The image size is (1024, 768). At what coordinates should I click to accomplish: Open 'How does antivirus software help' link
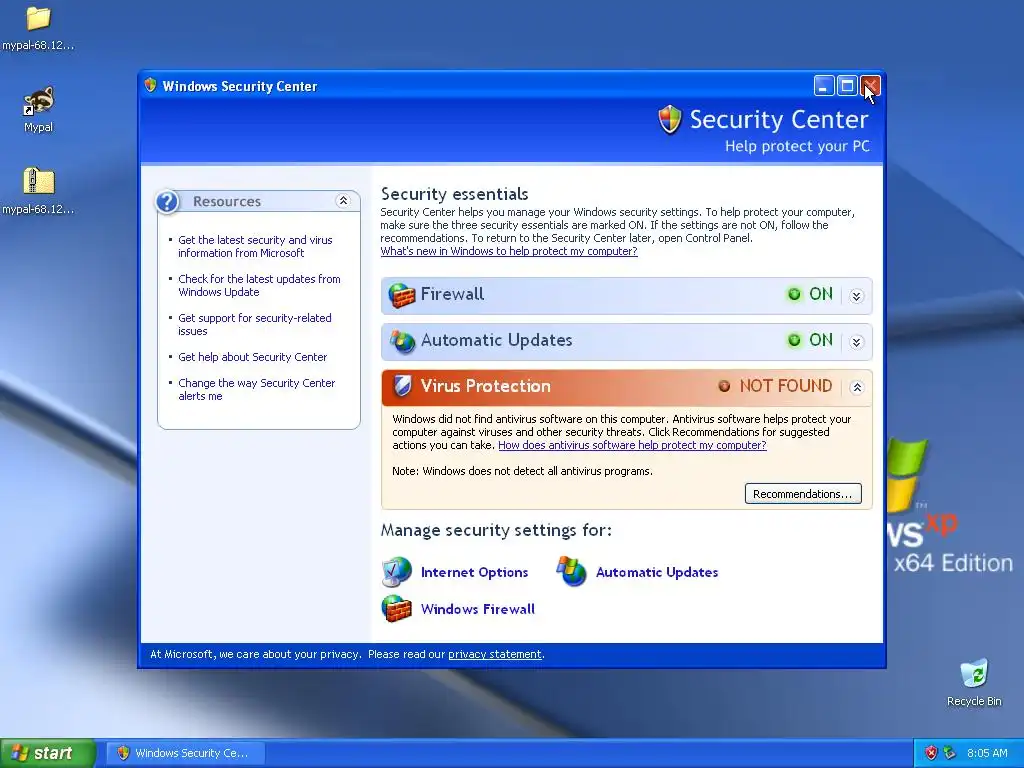632,445
